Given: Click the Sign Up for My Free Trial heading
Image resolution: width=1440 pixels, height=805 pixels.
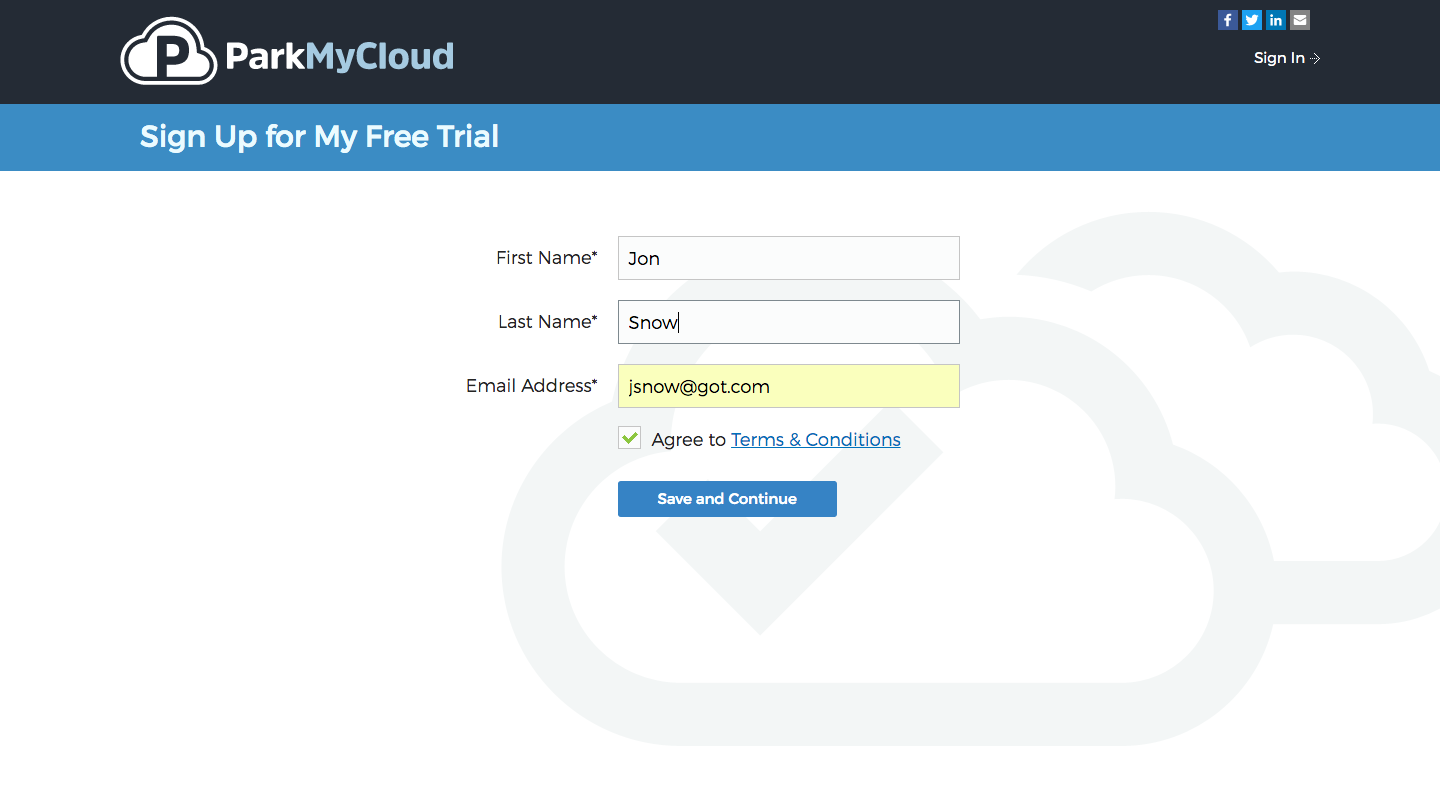Looking at the screenshot, I should 319,137.
